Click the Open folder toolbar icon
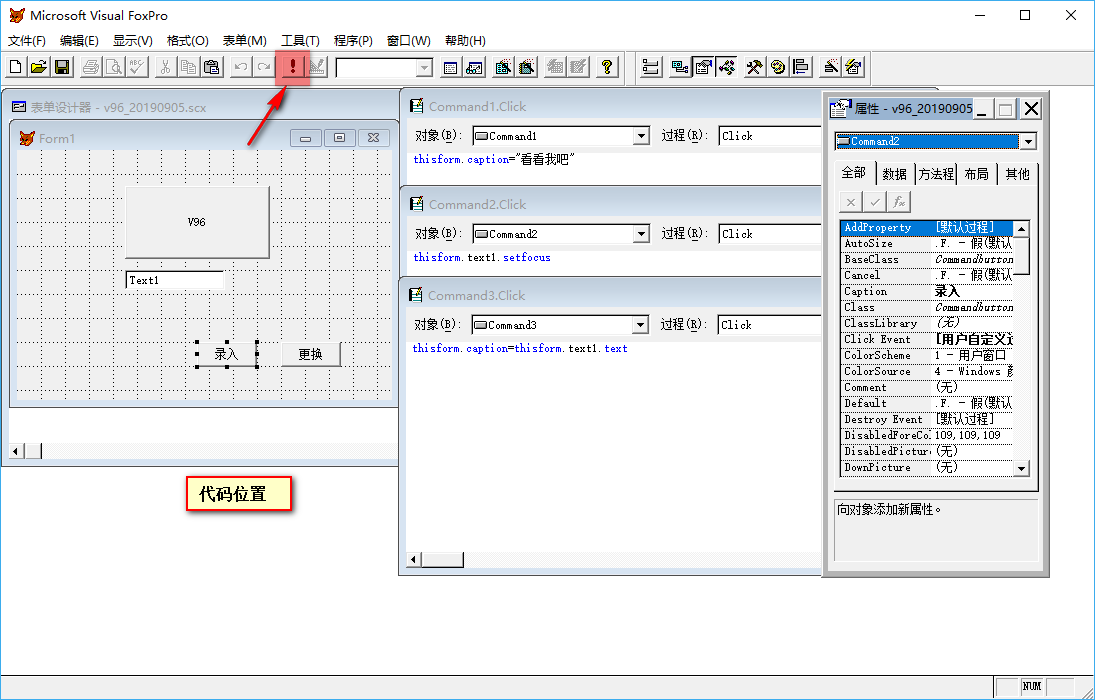 pos(39,67)
